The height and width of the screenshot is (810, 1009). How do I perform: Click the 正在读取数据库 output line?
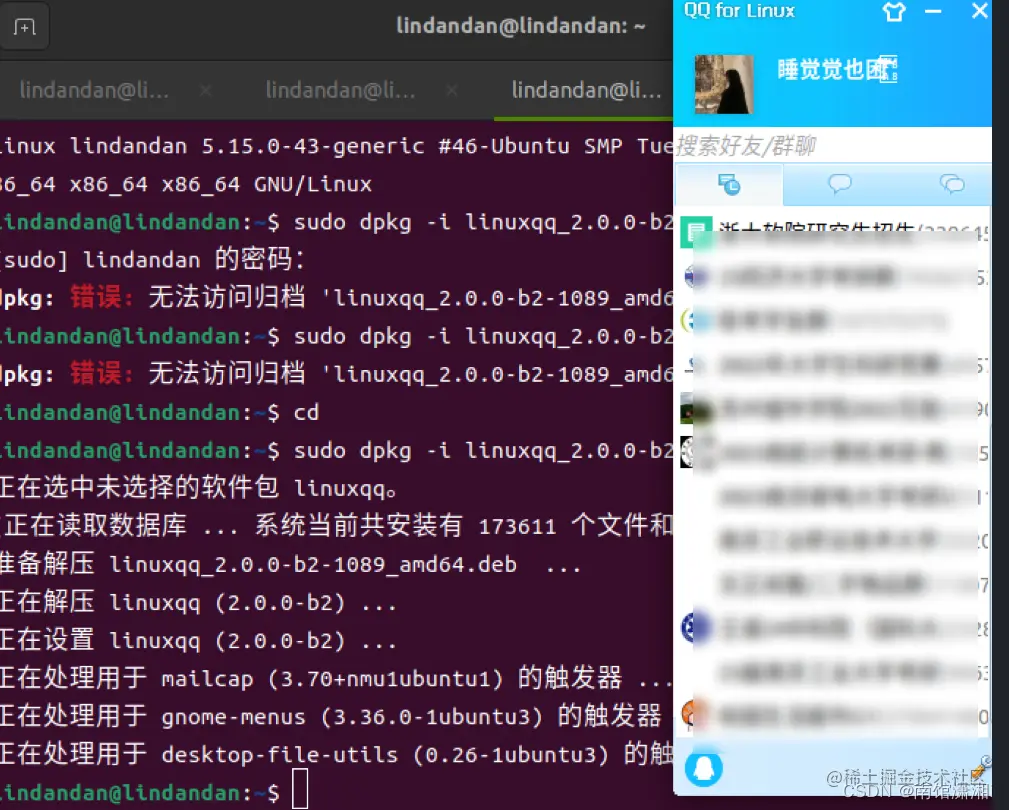click(x=336, y=526)
